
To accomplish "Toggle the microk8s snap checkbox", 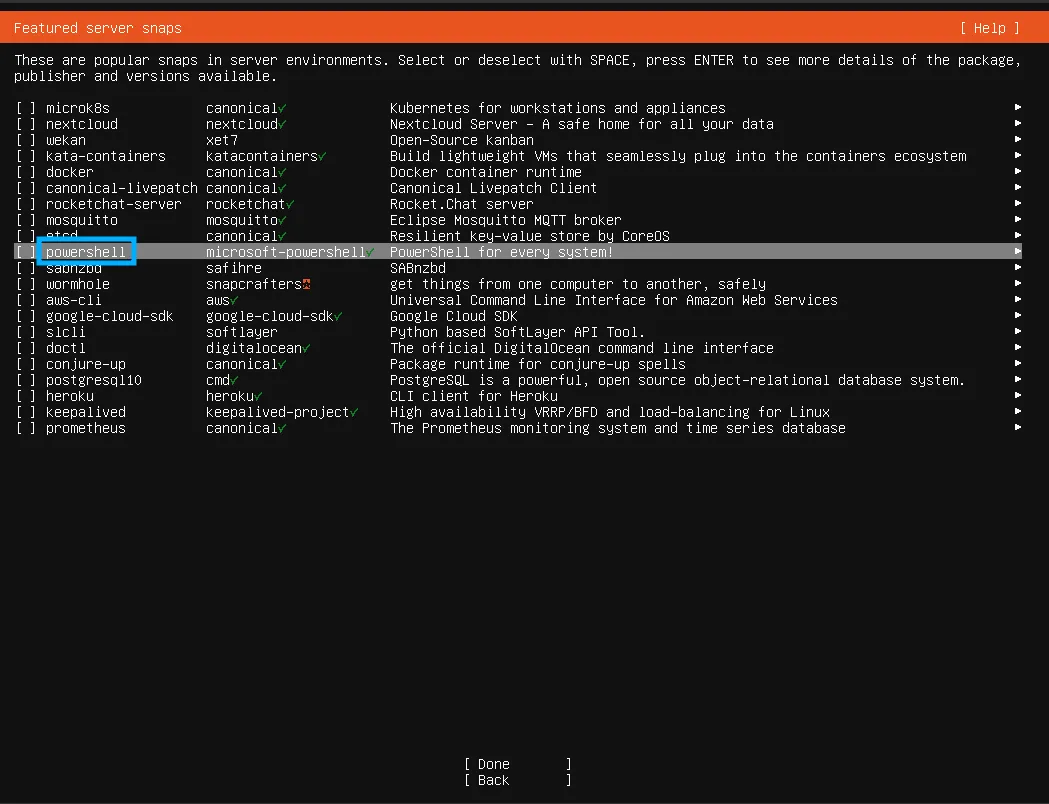I will pos(25,108).
